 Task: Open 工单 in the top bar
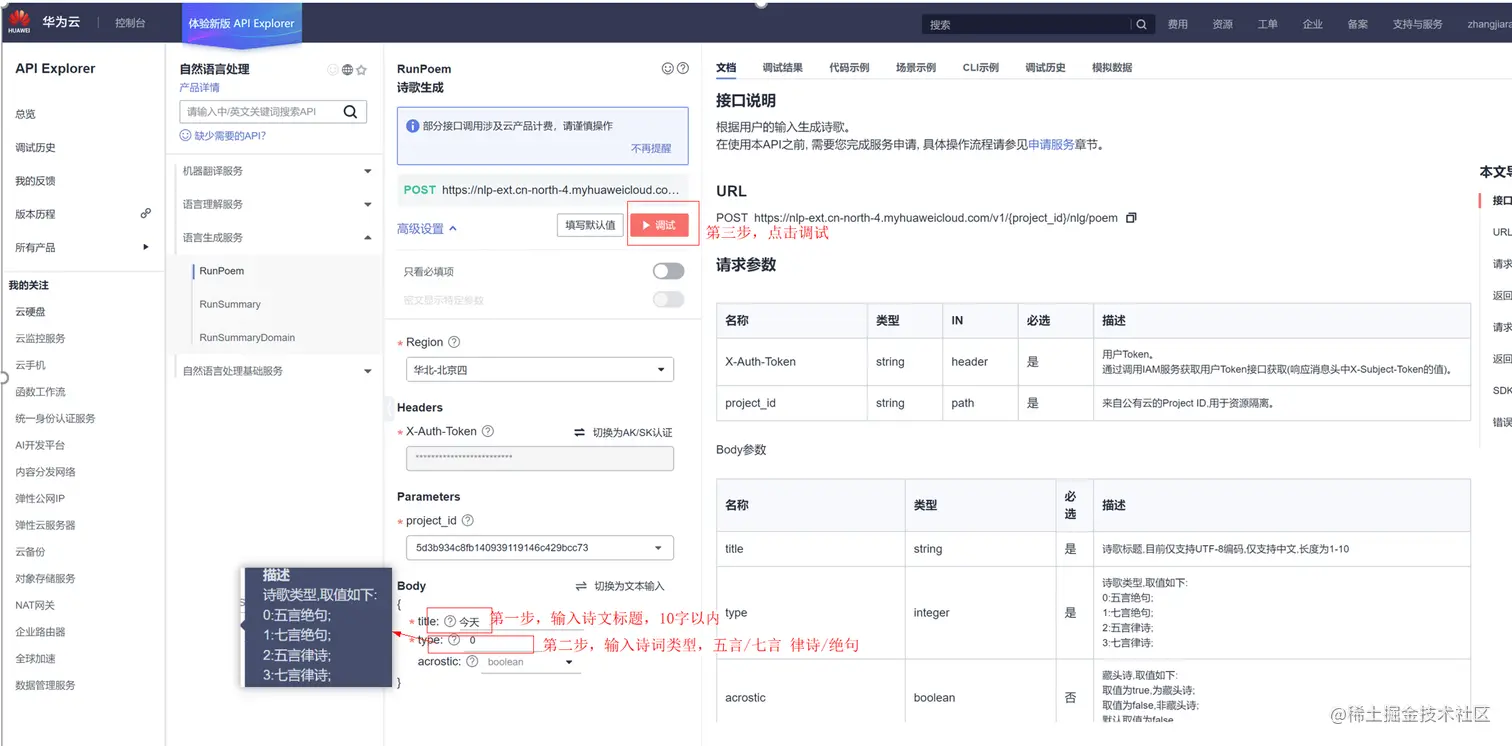[1268, 24]
